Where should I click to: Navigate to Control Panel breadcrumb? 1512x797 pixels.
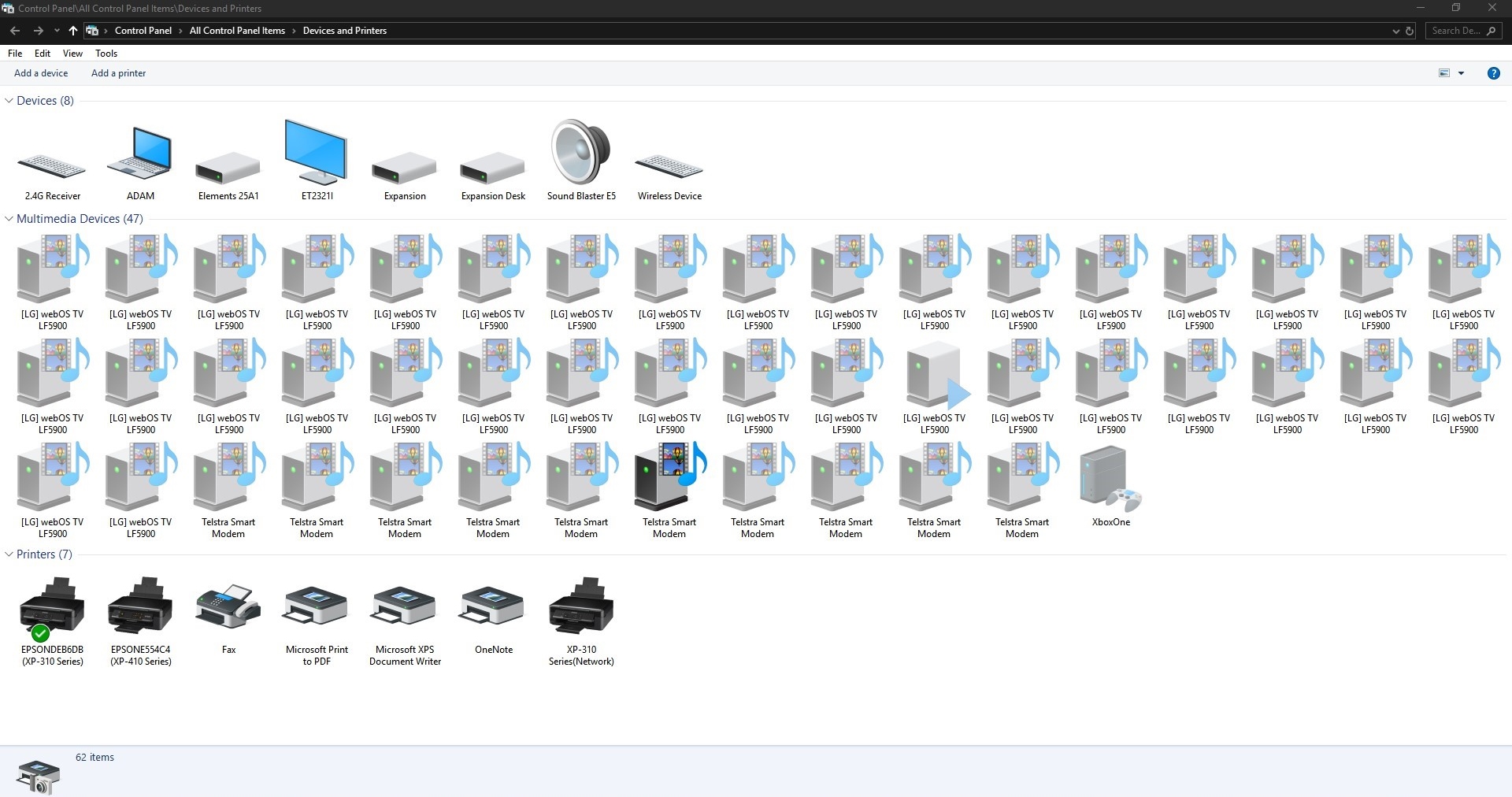[143, 31]
